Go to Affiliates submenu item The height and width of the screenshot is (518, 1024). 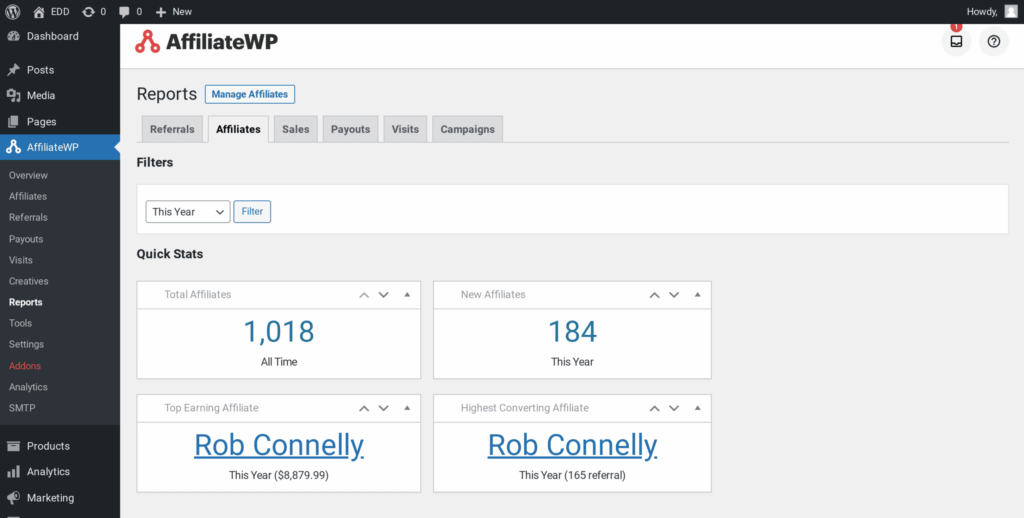click(28, 196)
